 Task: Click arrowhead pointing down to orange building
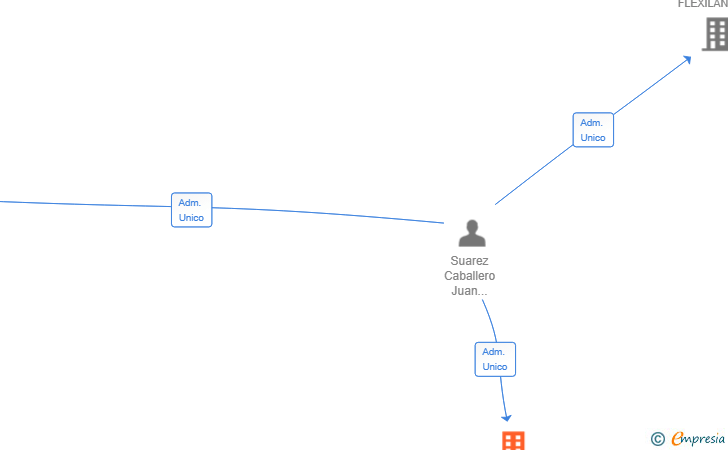507,417
